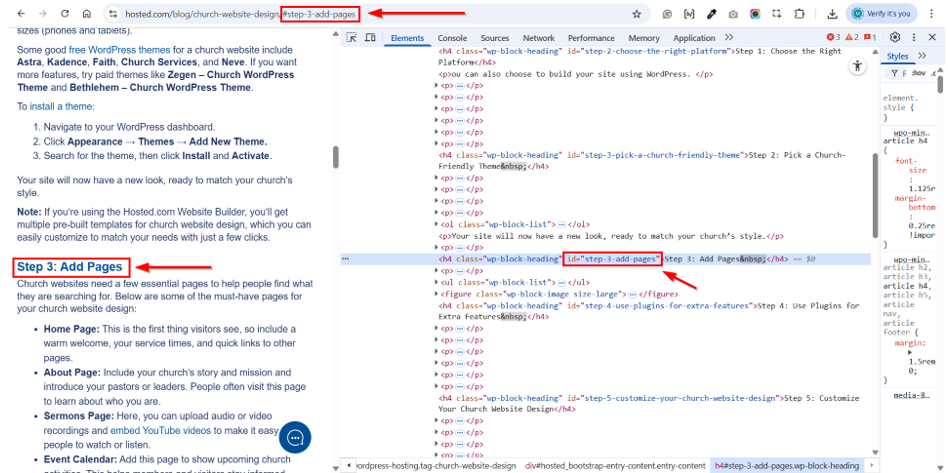948x473 pixels.
Task: Click ellipsis beside selected h4 node
Action: click(346, 258)
